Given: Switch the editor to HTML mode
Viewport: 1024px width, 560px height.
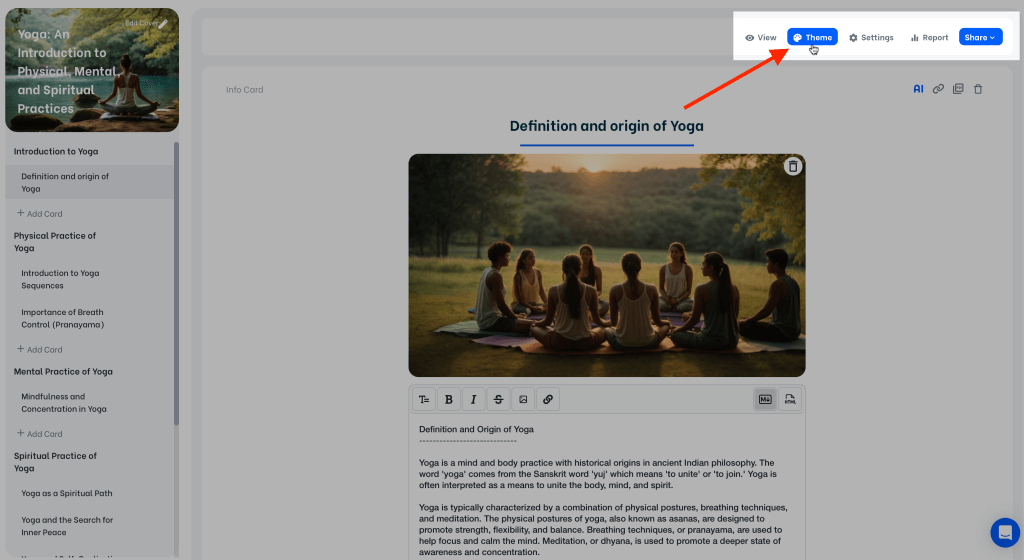Looking at the screenshot, I should [x=790, y=399].
